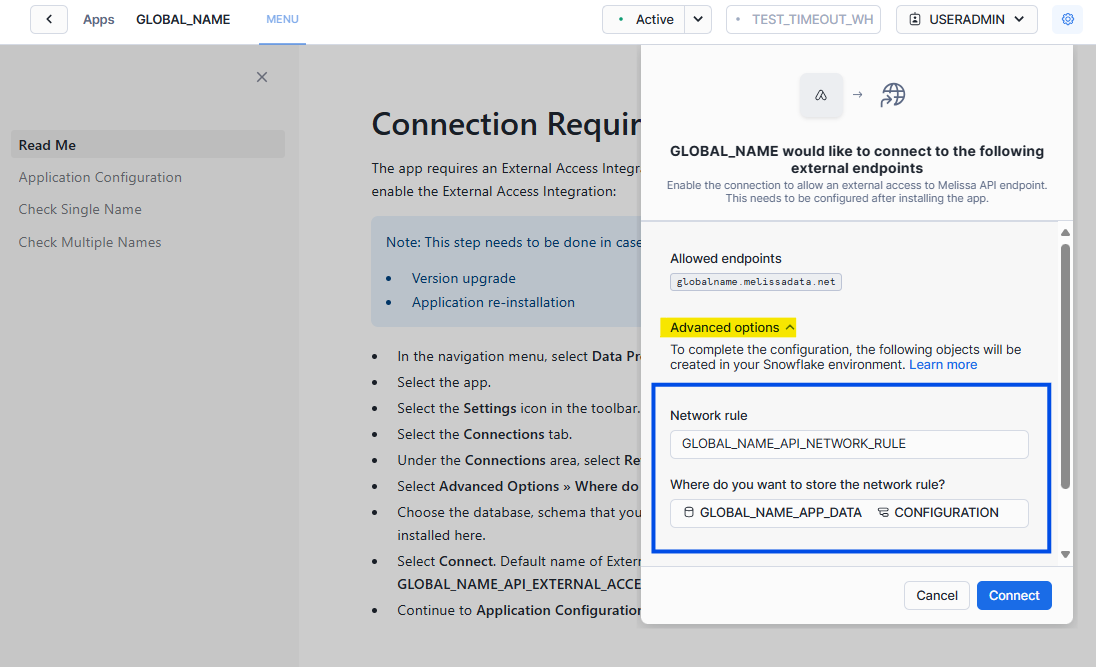Open the settings gear icon

click(x=1067, y=20)
